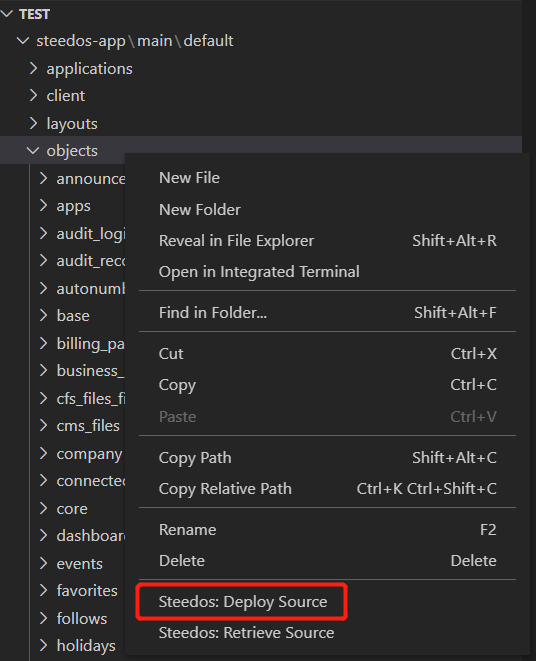
Task: Expand the applications folder chevron
Action: point(33,69)
